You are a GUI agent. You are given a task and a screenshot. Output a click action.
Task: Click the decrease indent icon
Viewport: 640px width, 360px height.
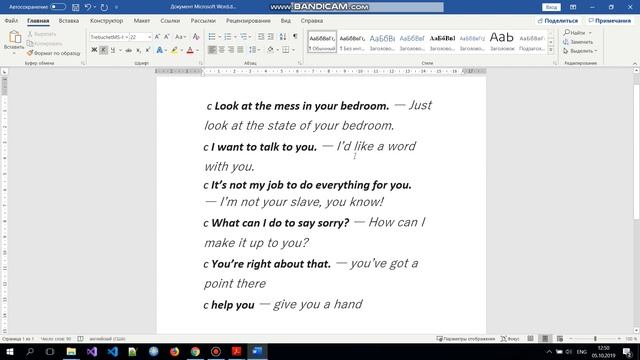click(x=261, y=37)
